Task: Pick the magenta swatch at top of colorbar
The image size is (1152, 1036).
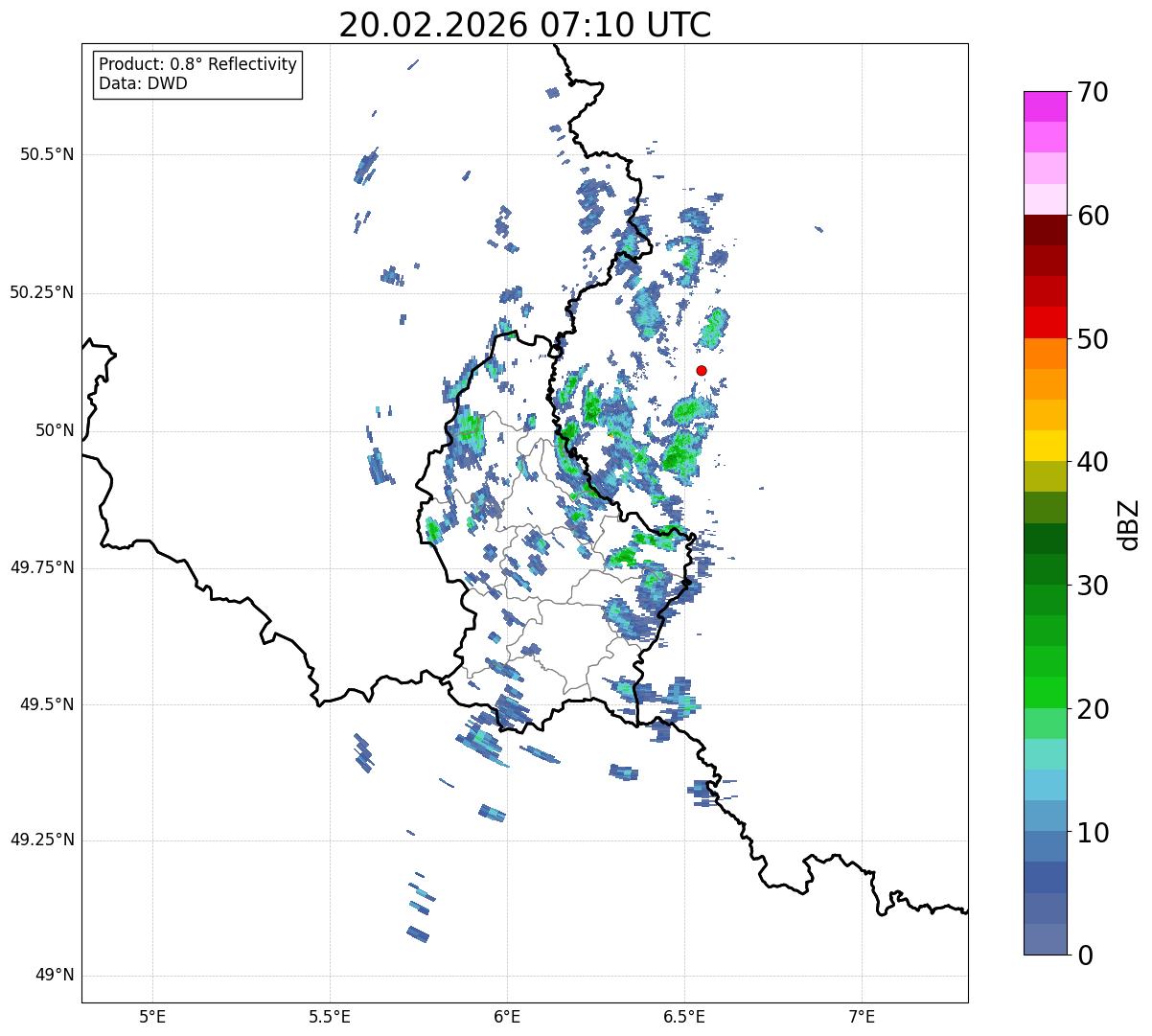Action: point(1046,106)
